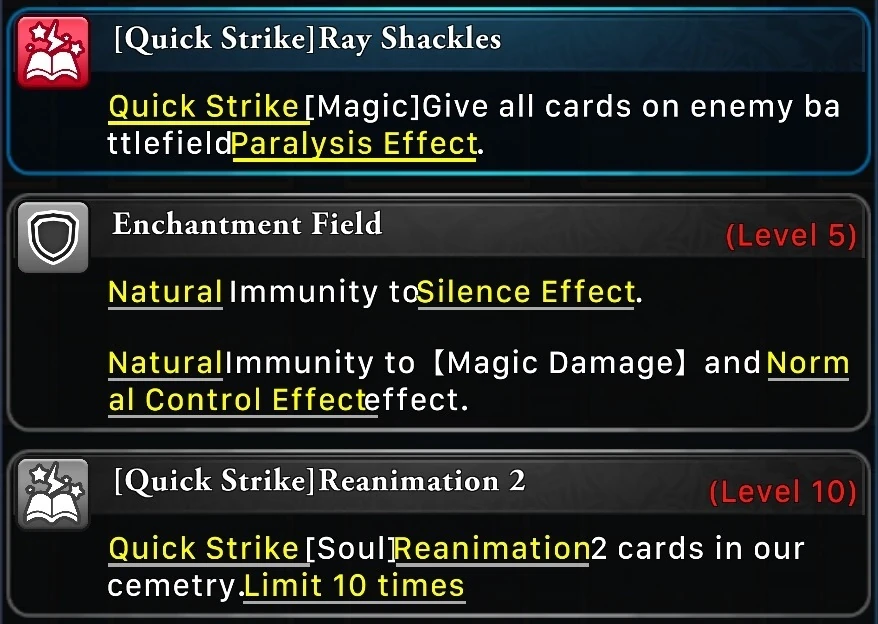Tap the red Ray Shackles spellbook icon
The image size is (878, 624).
pyautogui.click(x=53, y=52)
